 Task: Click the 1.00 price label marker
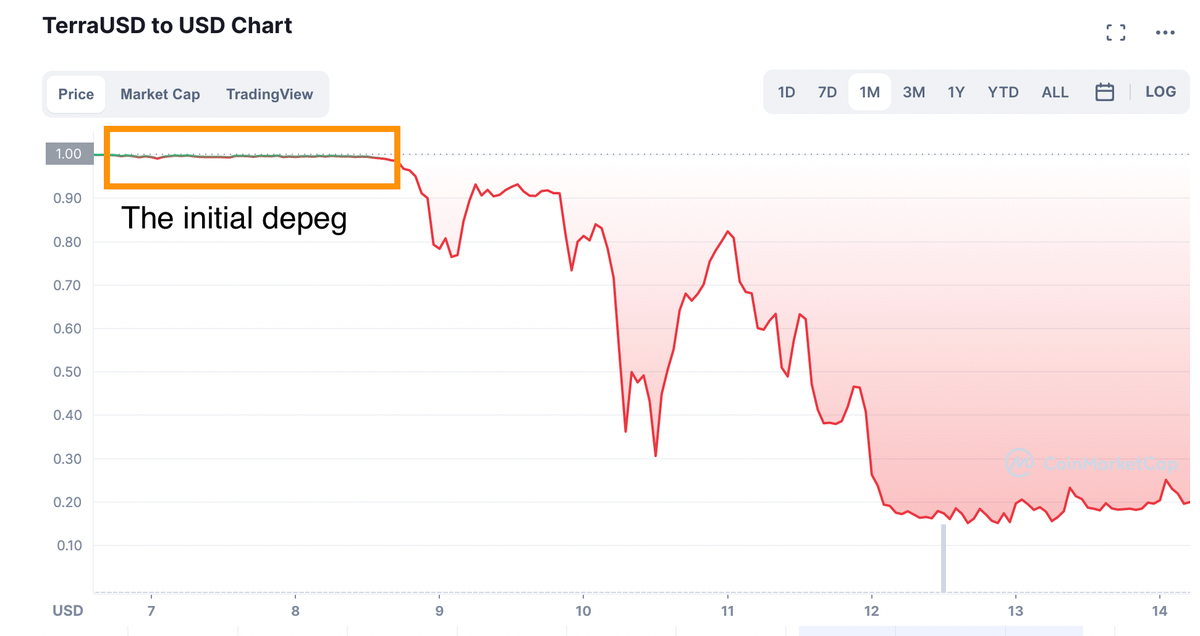coord(68,154)
